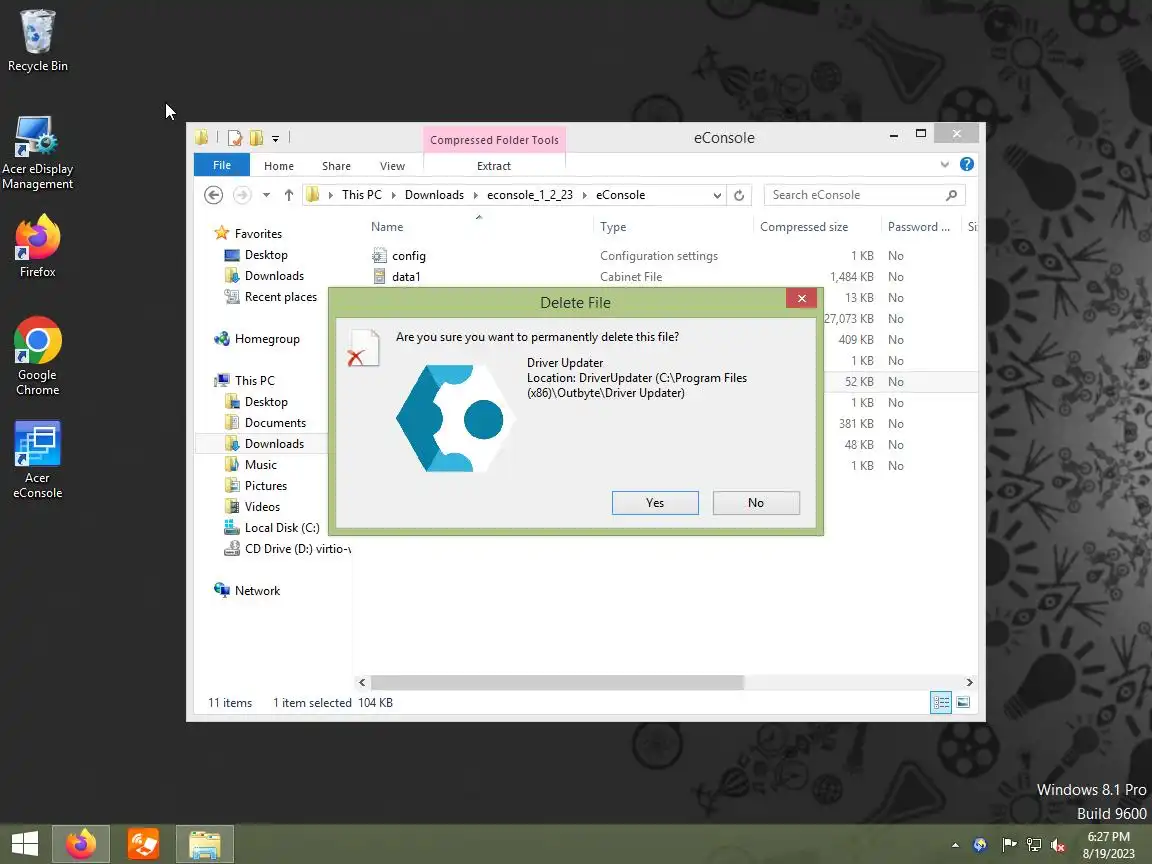The width and height of the screenshot is (1152, 864).
Task: Open the recent locations dropdown arrow
Action: pyautogui.click(x=266, y=195)
